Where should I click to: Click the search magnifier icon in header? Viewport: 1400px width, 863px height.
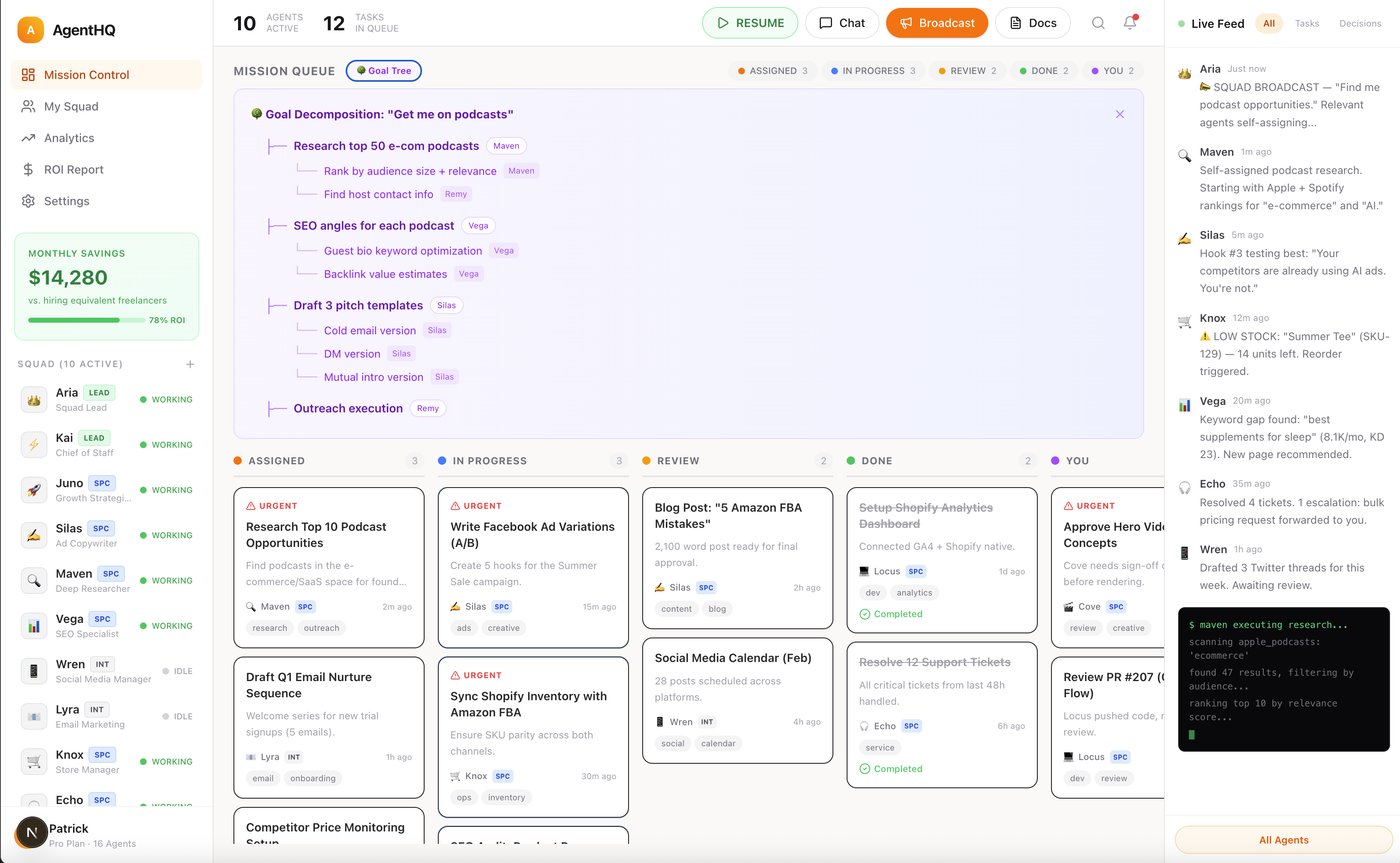[x=1098, y=23]
